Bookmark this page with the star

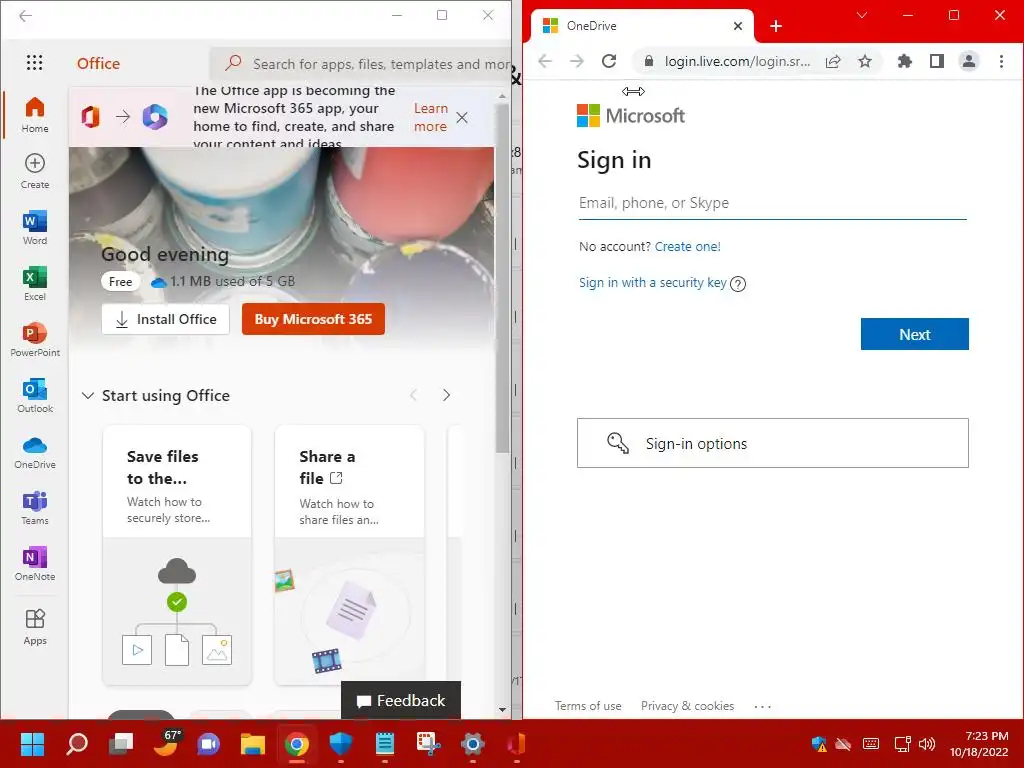[865, 61]
